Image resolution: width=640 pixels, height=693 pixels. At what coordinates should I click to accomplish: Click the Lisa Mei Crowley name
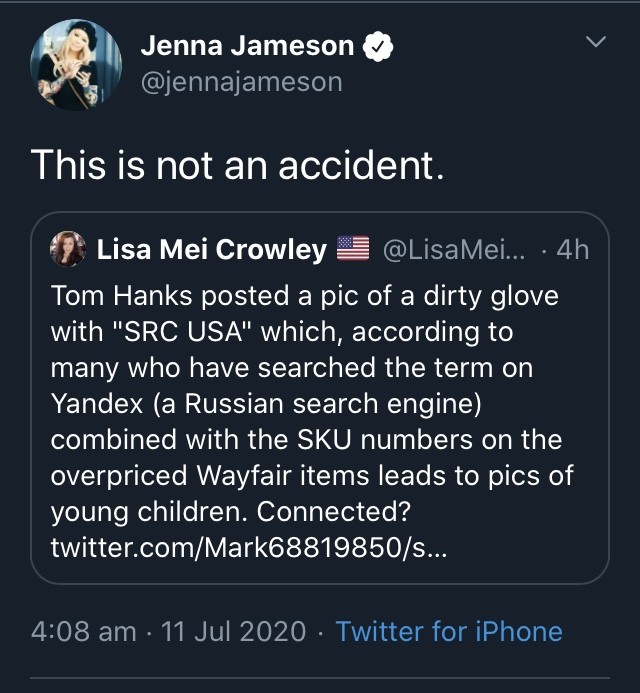212,249
